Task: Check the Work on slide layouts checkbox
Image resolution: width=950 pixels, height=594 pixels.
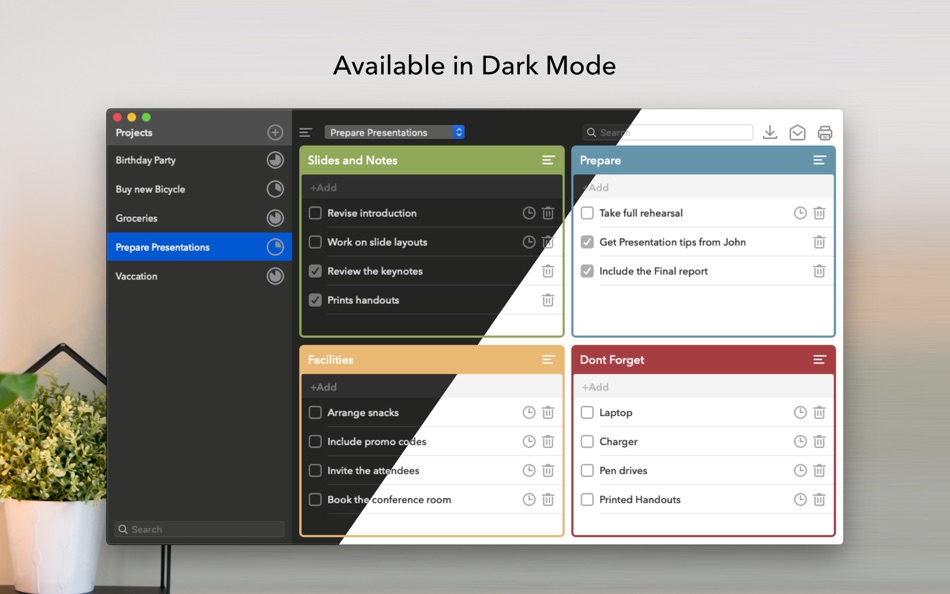Action: [x=315, y=242]
